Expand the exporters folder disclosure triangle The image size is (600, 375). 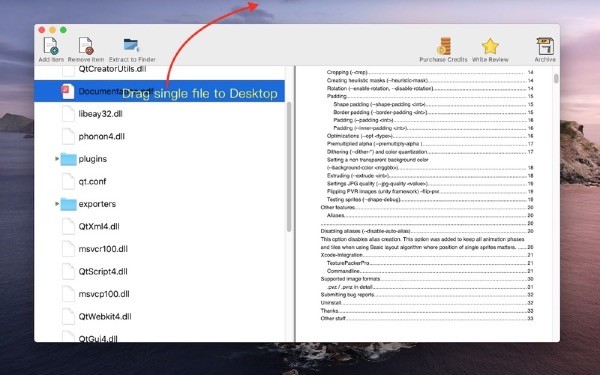57,204
